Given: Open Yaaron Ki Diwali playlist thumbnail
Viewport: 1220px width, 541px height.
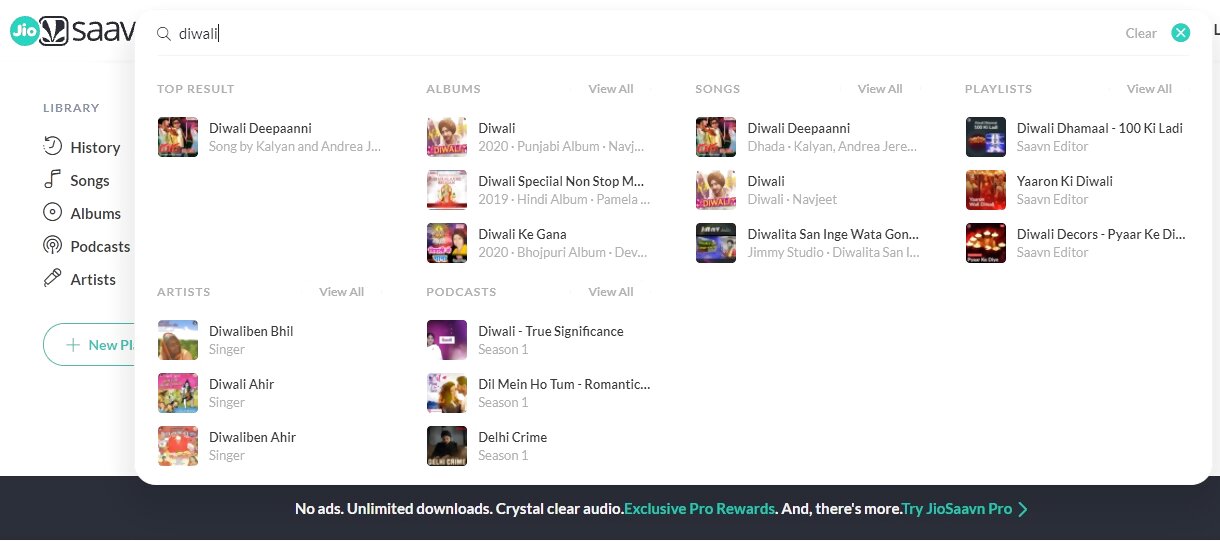Looking at the screenshot, I should [x=986, y=190].
